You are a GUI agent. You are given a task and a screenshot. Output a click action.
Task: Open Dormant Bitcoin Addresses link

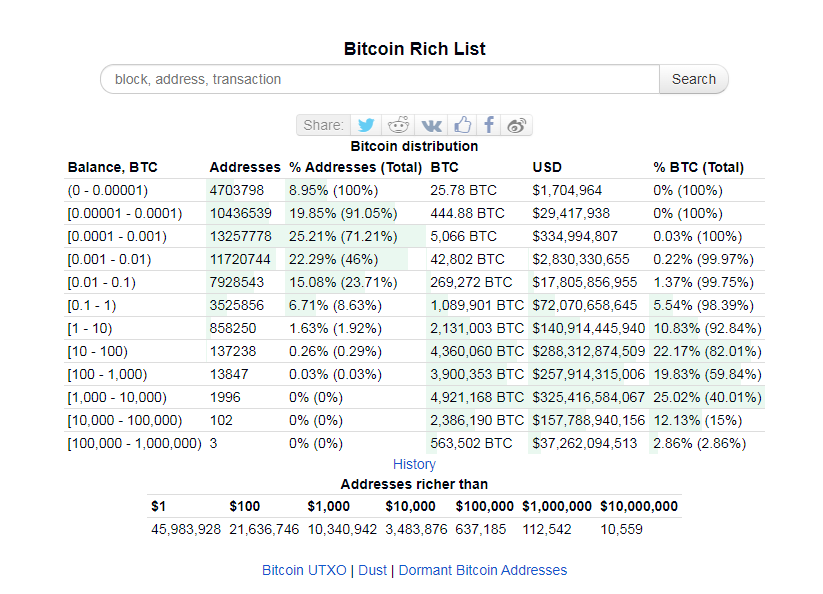tap(483, 570)
